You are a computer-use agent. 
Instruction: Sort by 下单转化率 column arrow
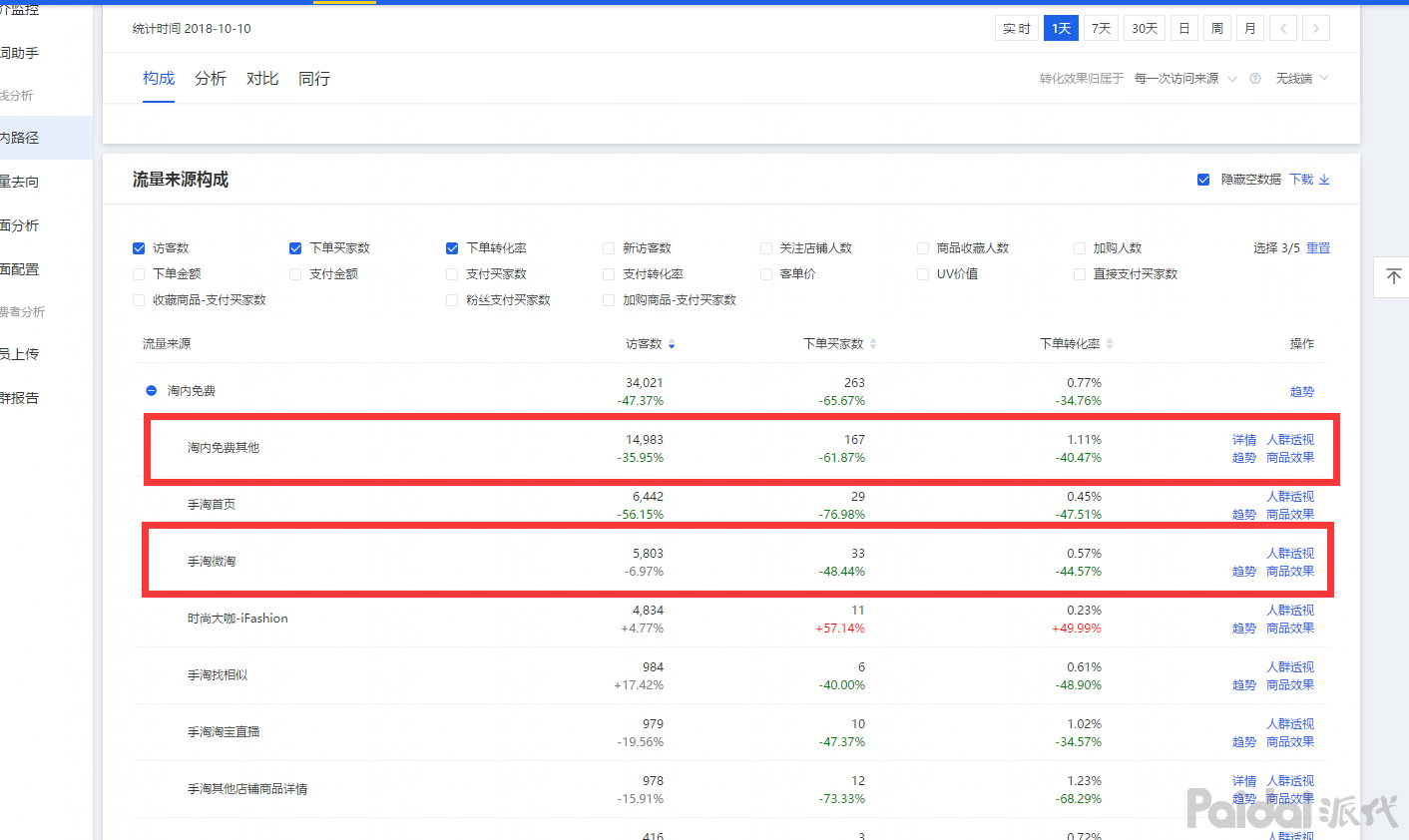(1110, 344)
